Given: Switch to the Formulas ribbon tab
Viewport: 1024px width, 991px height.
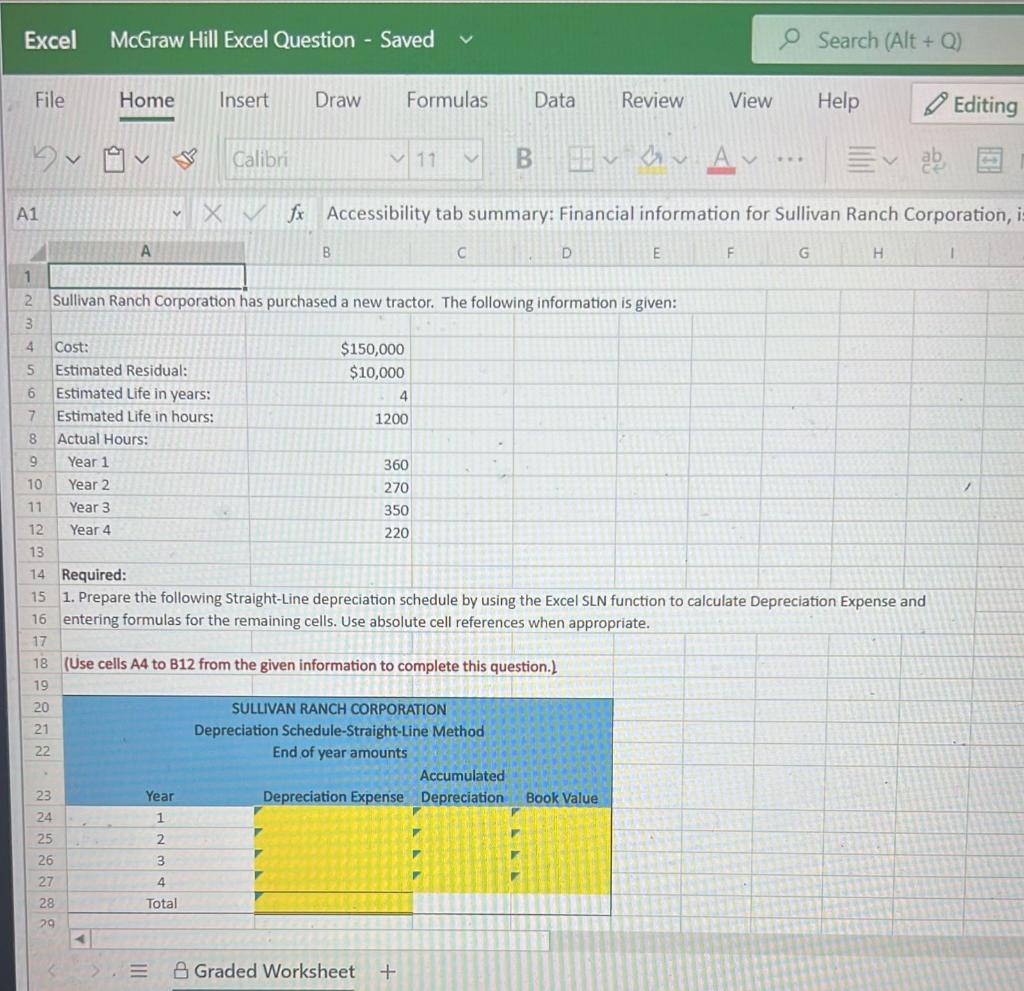Looking at the screenshot, I should click(447, 101).
